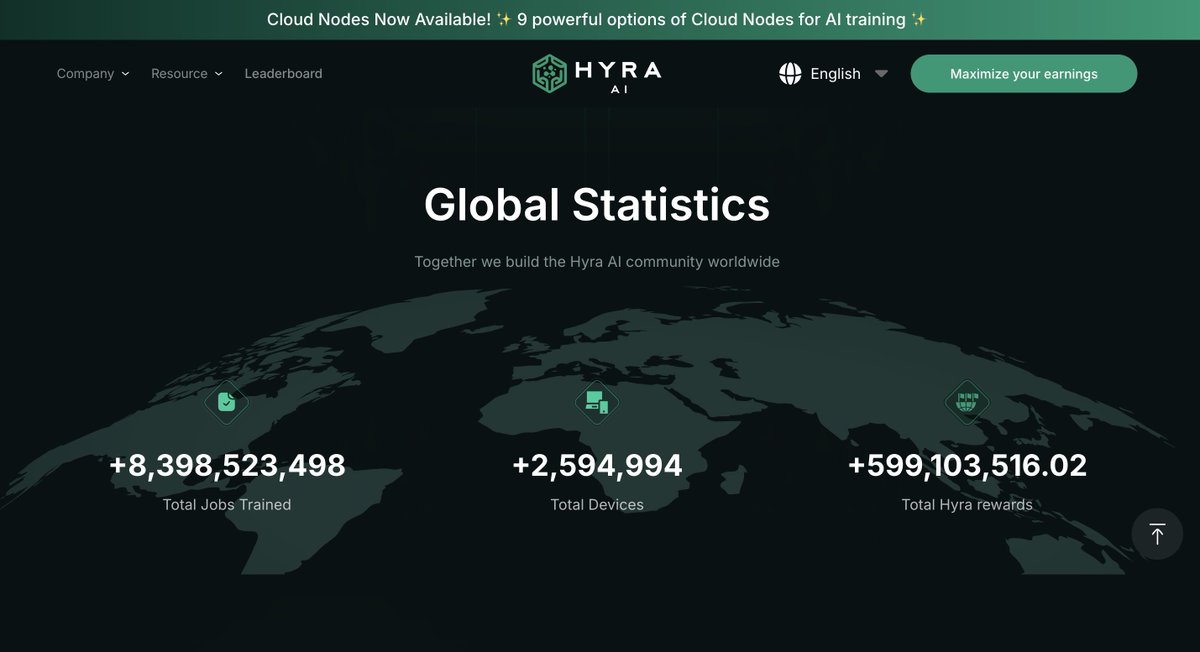The height and width of the screenshot is (652, 1200).
Task: Click the community worldwide subtitle text
Action: pyautogui.click(x=597, y=262)
